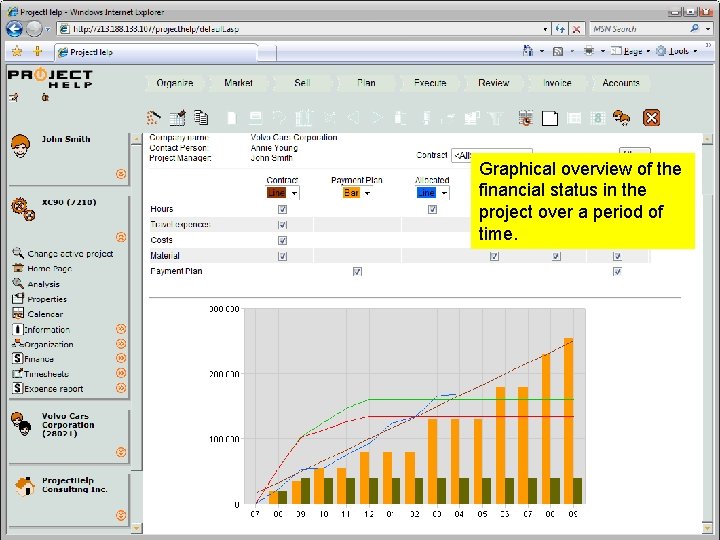Open Allocated chart type dropdown arrow
Image resolution: width=720 pixels, height=540 pixels.
click(x=444, y=193)
